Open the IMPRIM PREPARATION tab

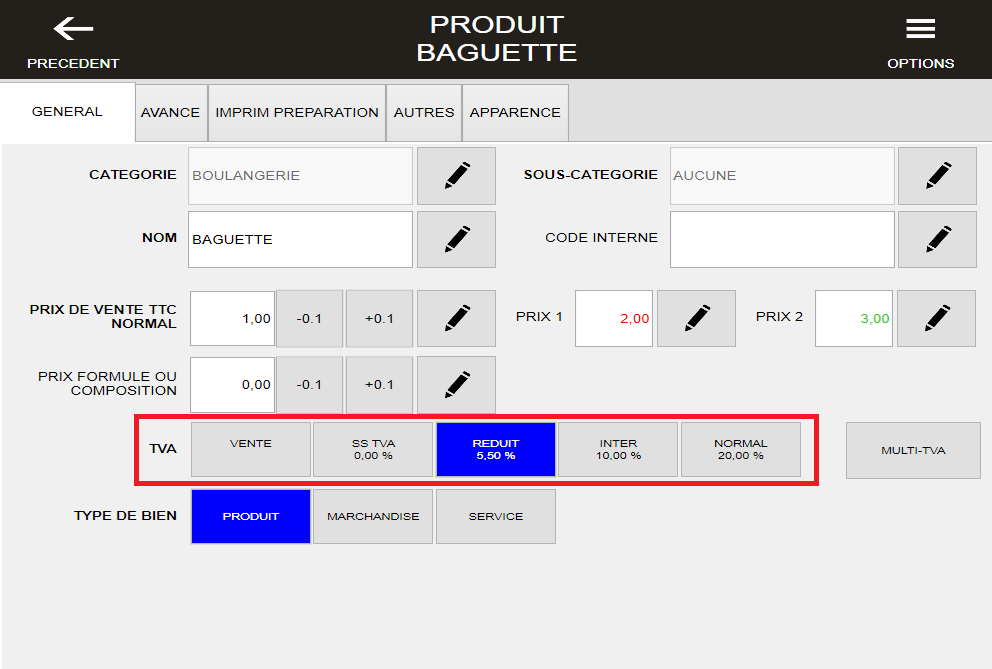click(297, 113)
